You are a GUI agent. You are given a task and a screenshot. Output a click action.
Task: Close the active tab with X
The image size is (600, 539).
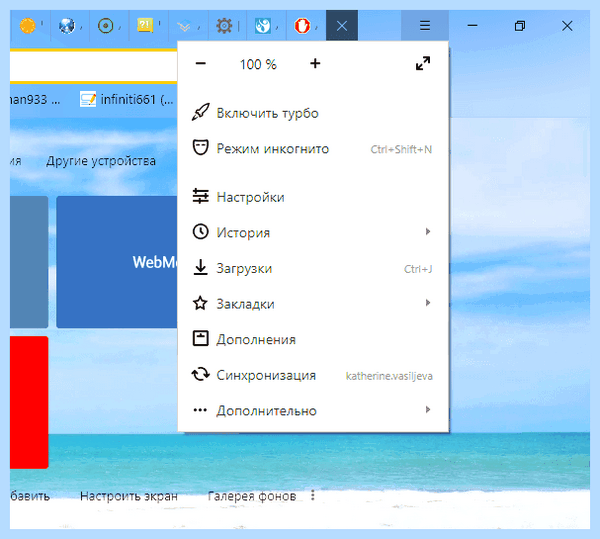[x=342, y=26]
